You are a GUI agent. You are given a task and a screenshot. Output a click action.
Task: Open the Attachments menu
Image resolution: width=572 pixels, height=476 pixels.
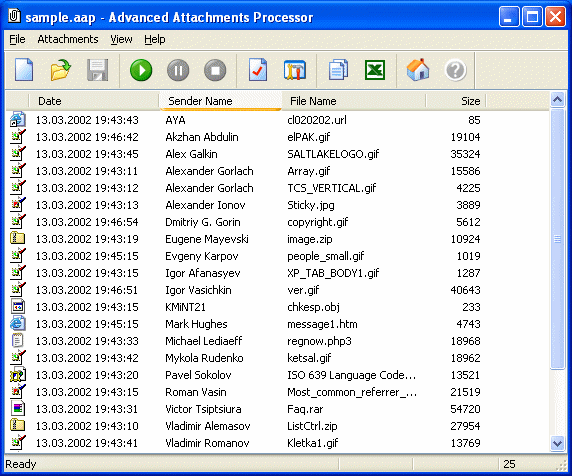point(68,39)
